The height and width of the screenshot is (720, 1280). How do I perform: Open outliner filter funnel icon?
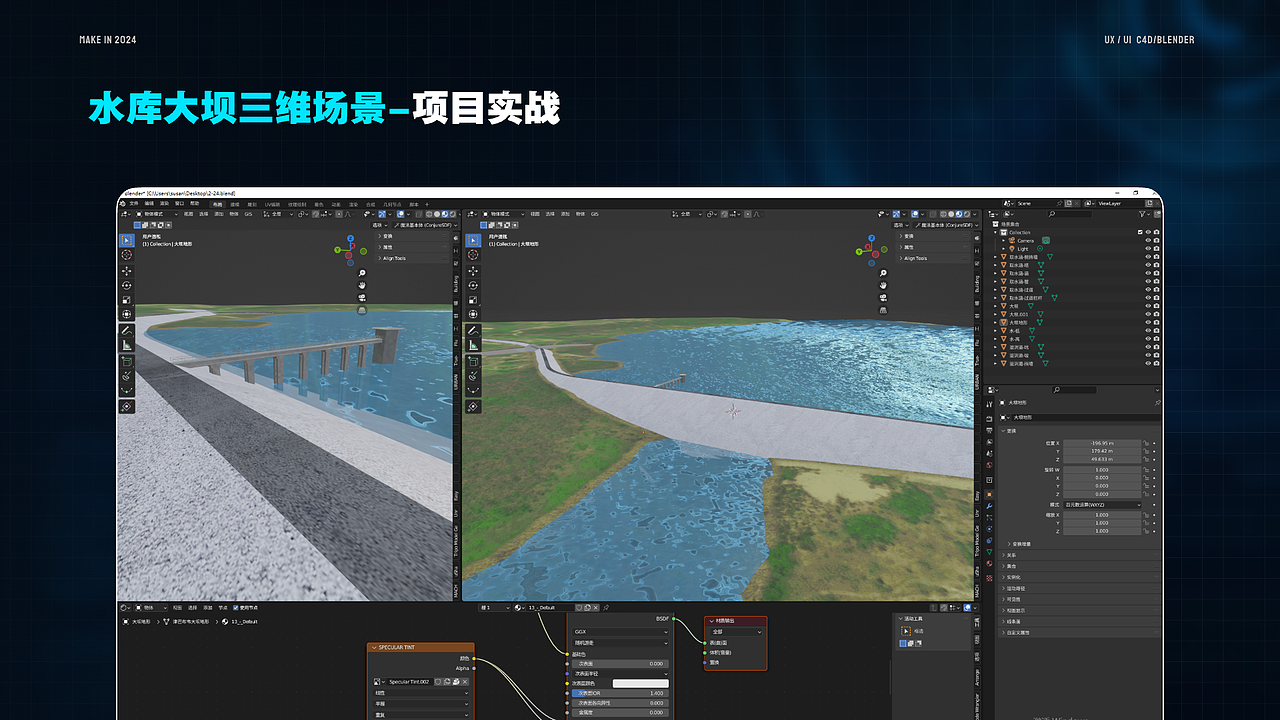1142,214
